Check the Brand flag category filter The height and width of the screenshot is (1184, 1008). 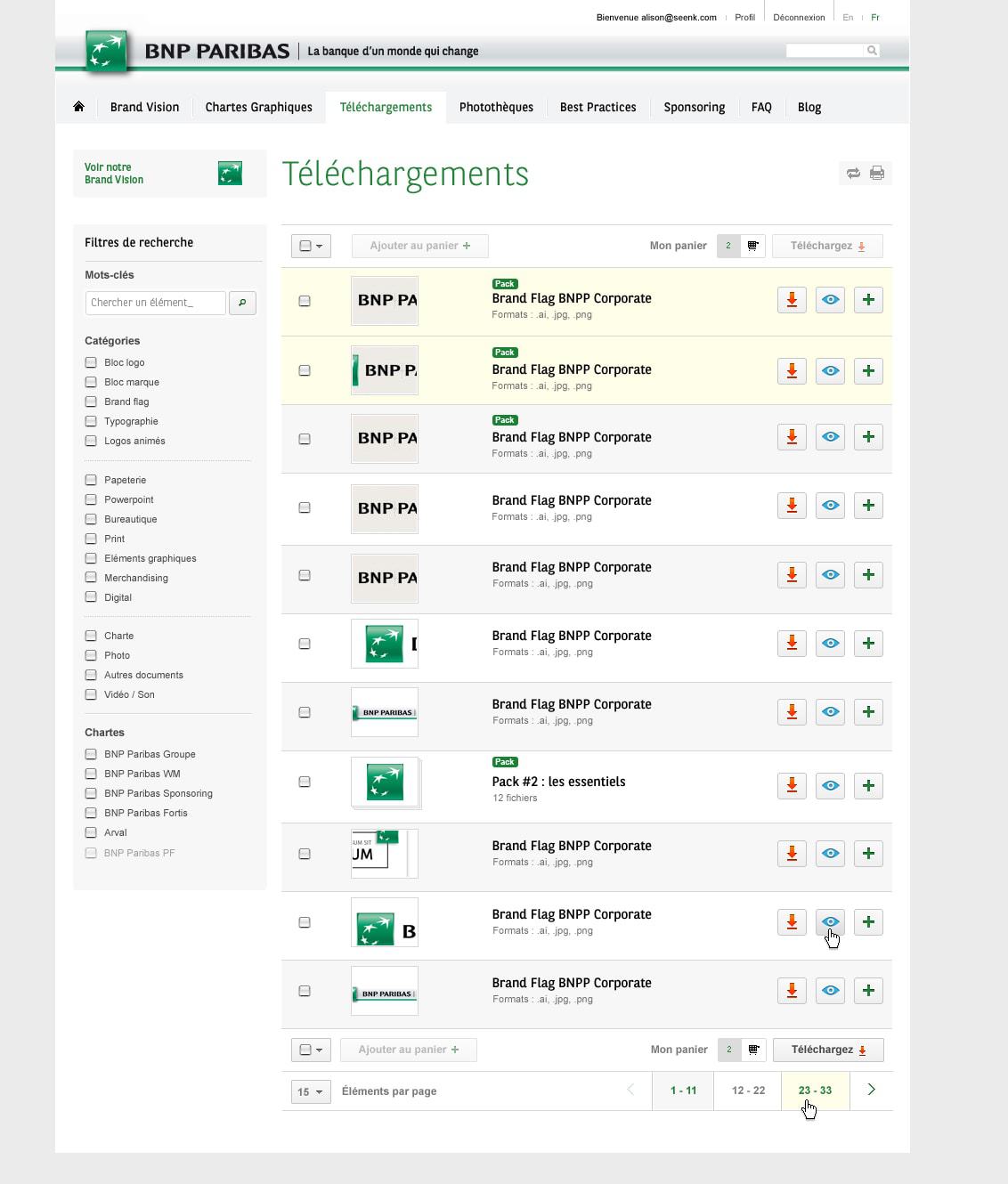click(x=91, y=401)
